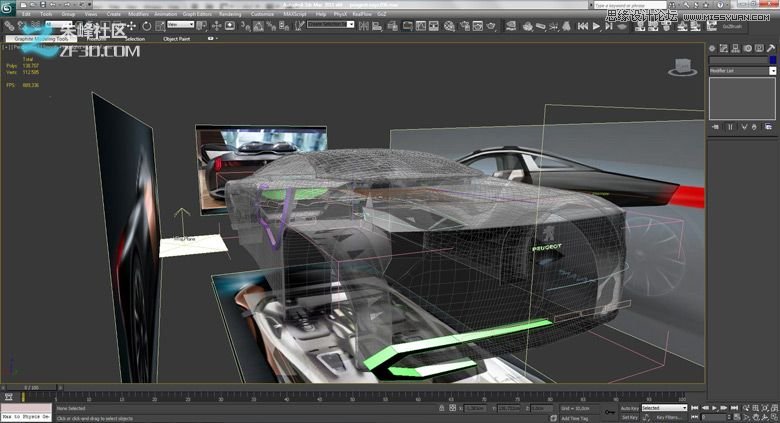Viewport: 780px width, 423px height.
Task: Open the Selected key filter dropdown
Action: click(x=664, y=408)
